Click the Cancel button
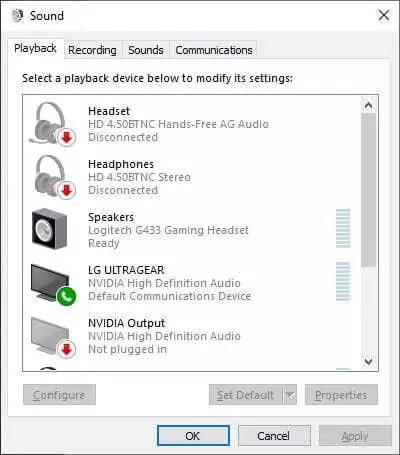Screen dimensions: 400x455 [274, 436]
